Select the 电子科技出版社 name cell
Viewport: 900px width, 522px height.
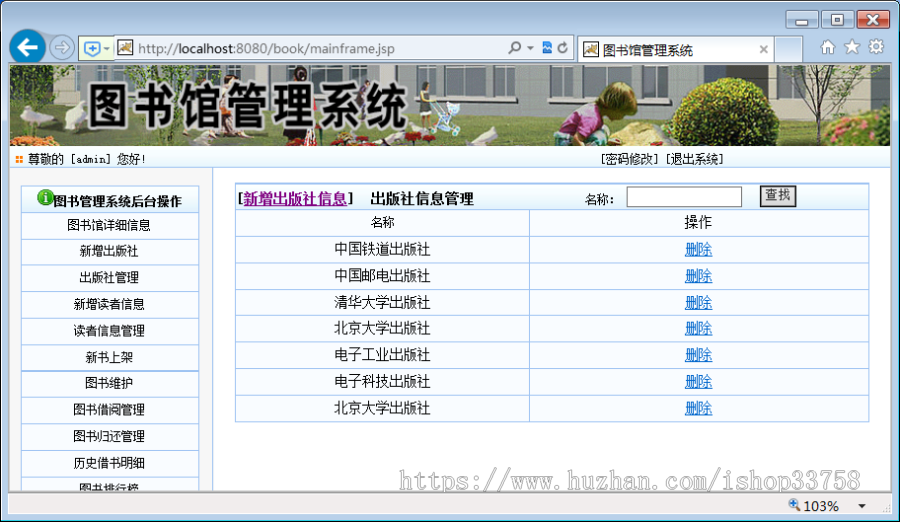[382, 382]
